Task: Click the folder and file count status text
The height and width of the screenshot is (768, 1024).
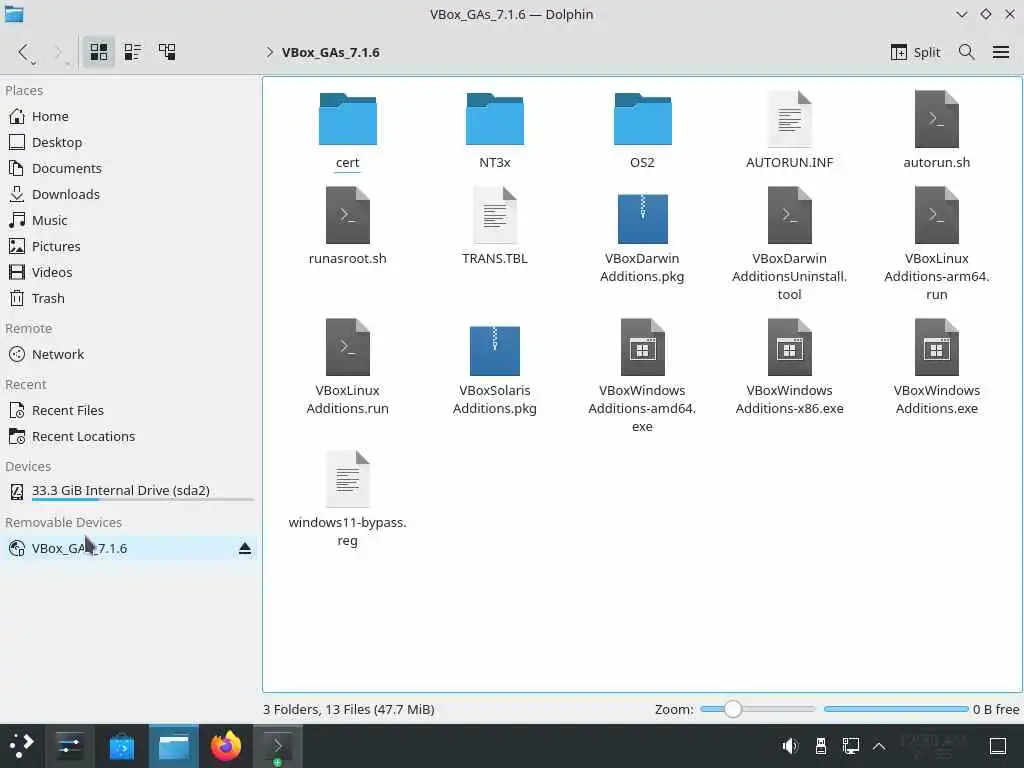Action: (349, 709)
